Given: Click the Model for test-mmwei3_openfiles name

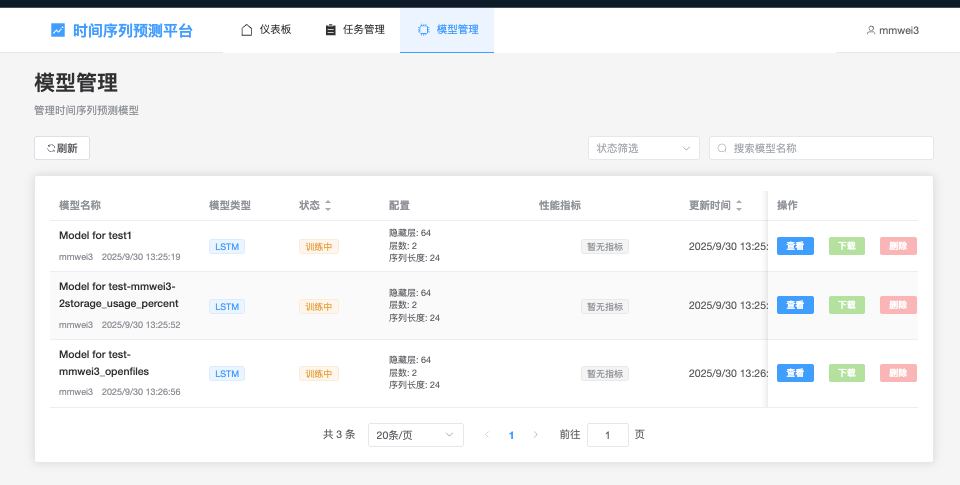Looking at the screenshot, I should [x=104, y=363].
